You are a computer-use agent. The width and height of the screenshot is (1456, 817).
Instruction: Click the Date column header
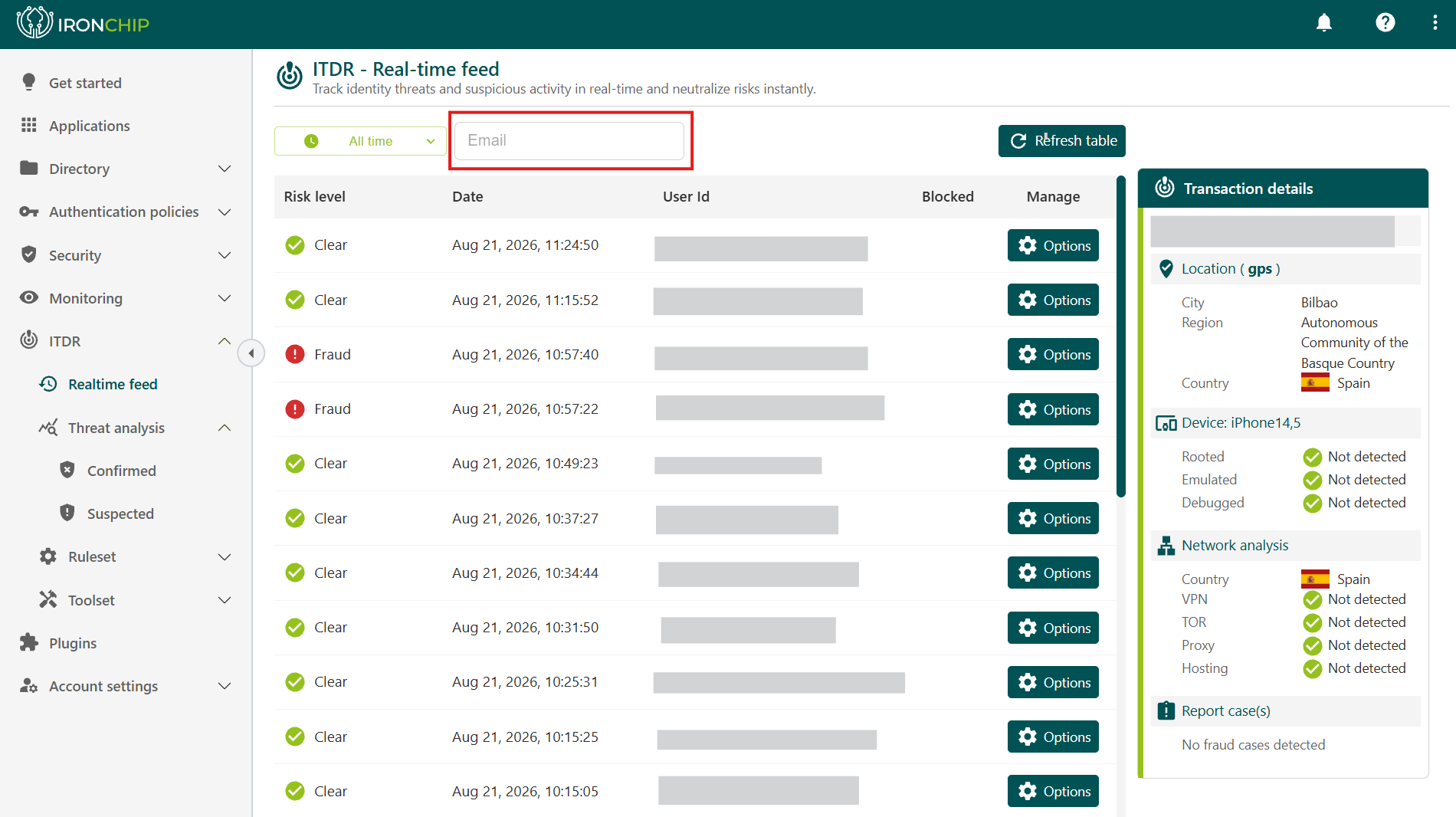467,197
